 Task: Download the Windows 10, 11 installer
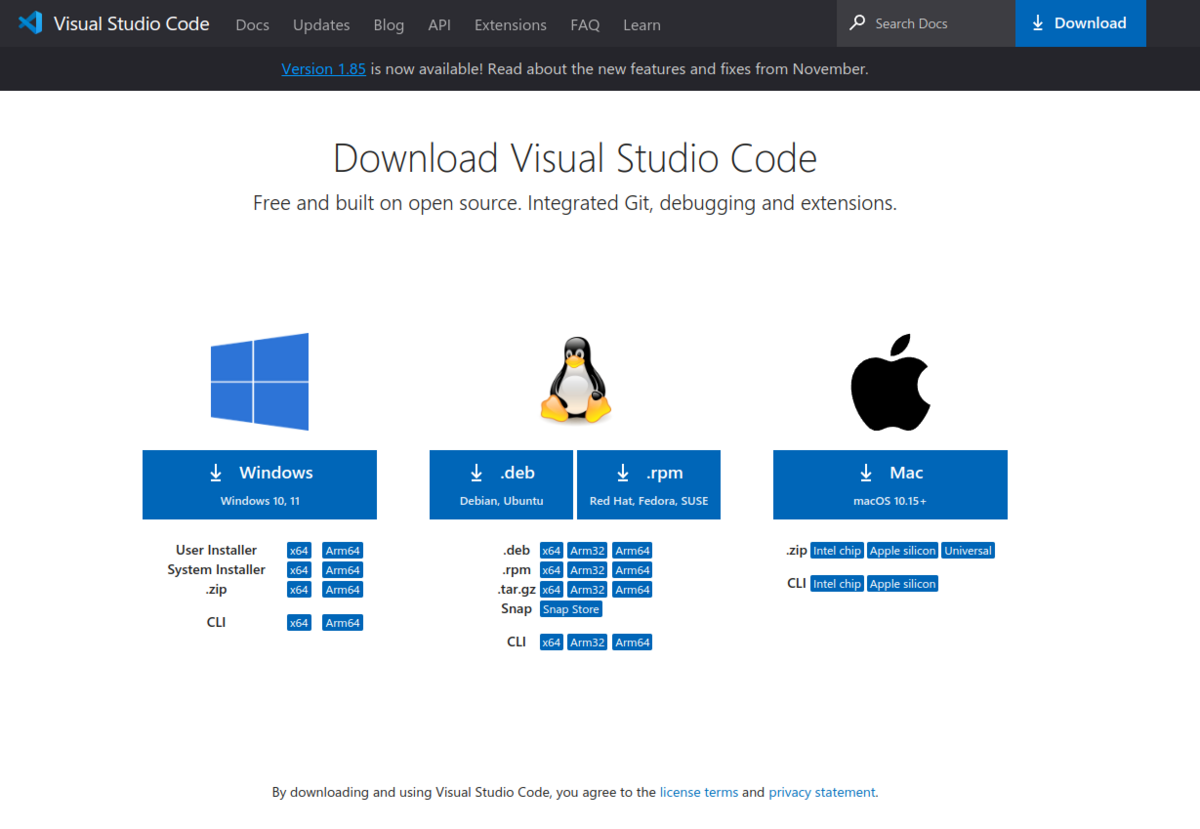point(260,484)
